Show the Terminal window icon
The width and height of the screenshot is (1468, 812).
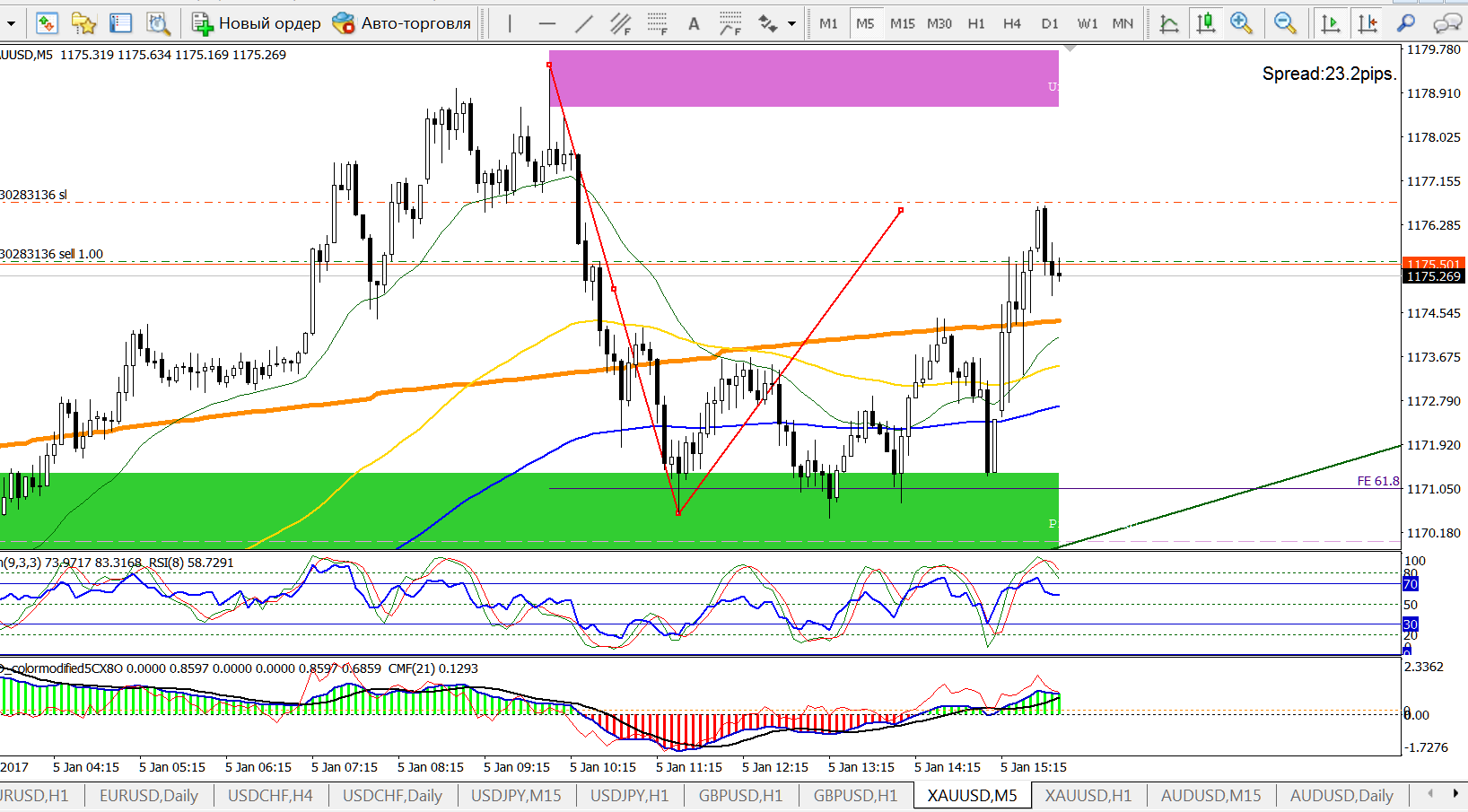pos(120,23)
